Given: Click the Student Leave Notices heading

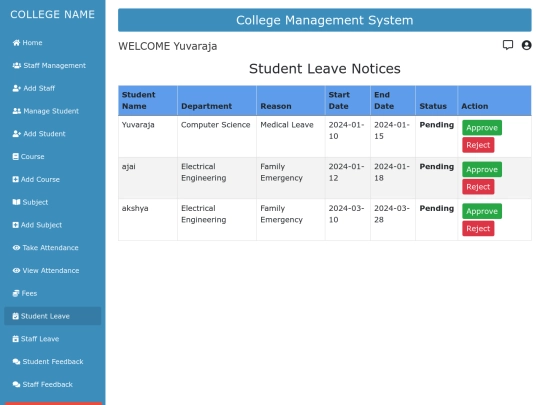Looking at the screenshot, I should point(325,69).
